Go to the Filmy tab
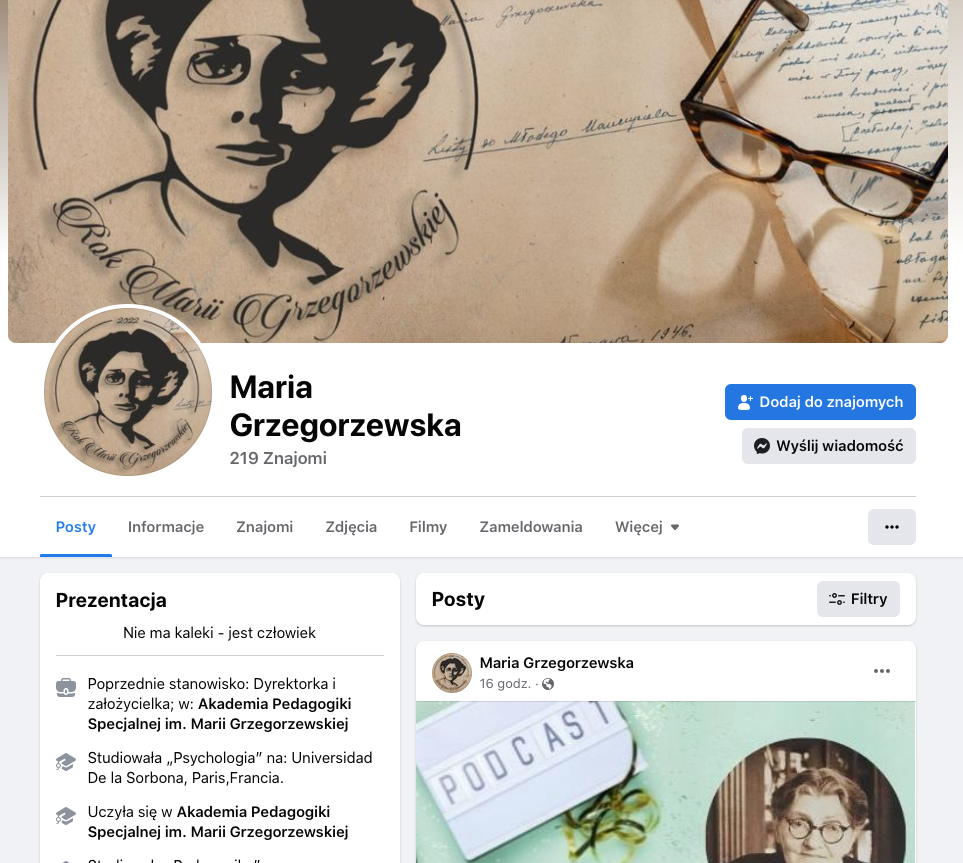The height and width of the screenshot is (863, 963). coord(428,527)
